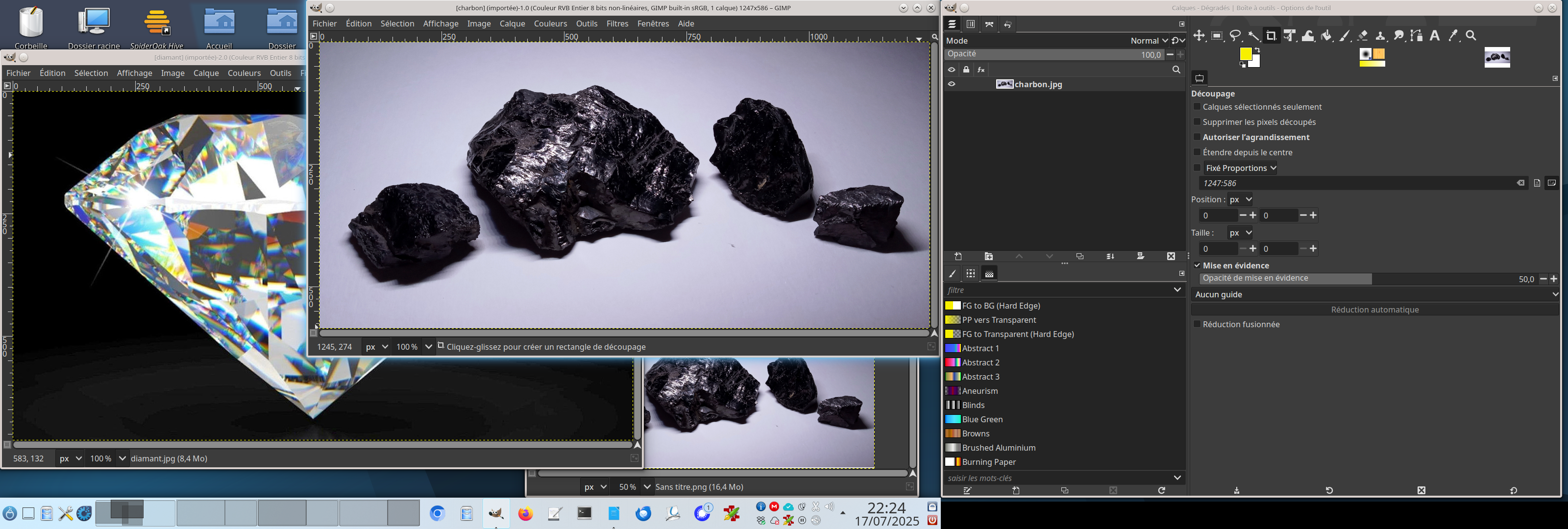Viewport: 1568px width, 529px height.
Task: Enable Autoriser l'agrandissement checkbox
Action: tap(1197, 137)
